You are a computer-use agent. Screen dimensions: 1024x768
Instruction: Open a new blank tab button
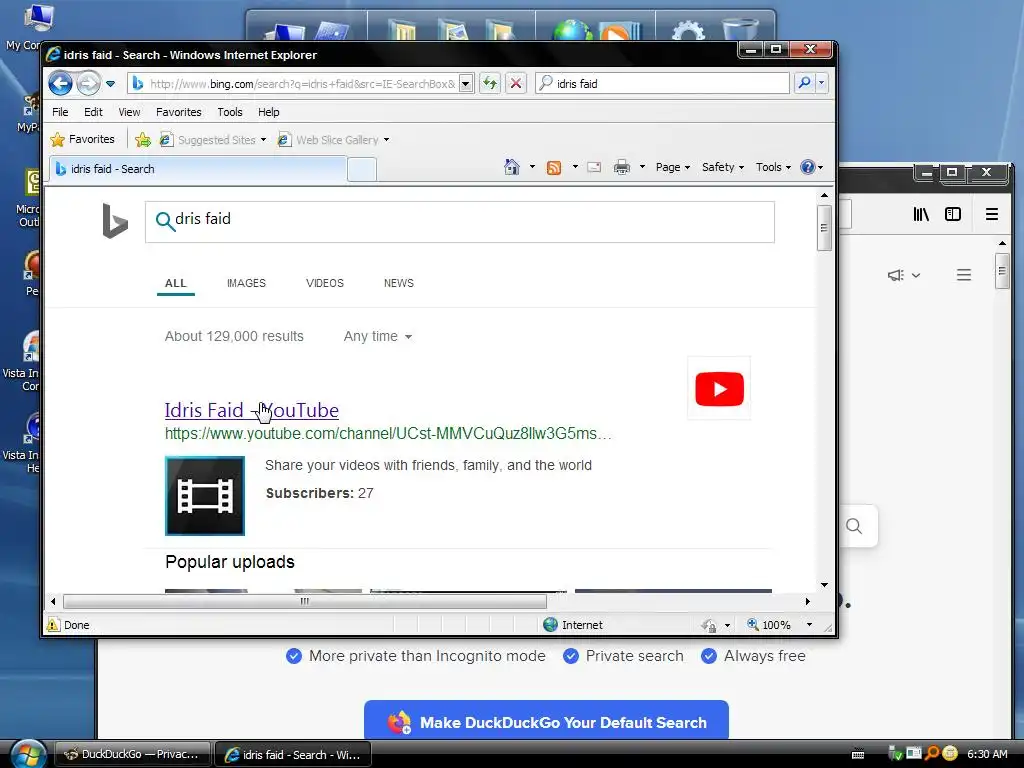(362, 169)
